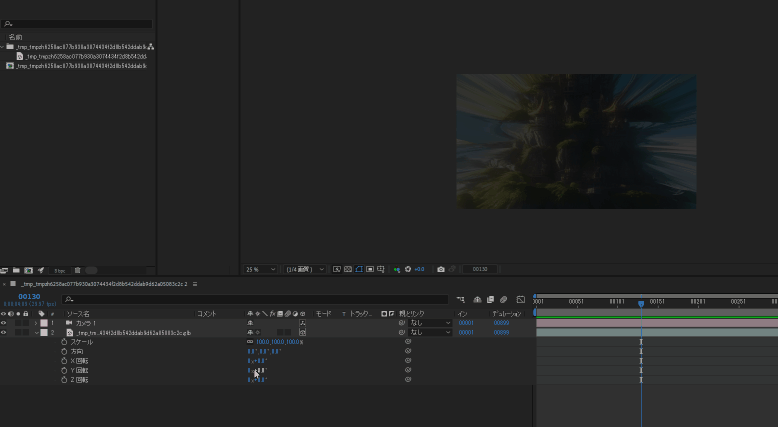Click the Z Rotation pick whip icon

408,379
